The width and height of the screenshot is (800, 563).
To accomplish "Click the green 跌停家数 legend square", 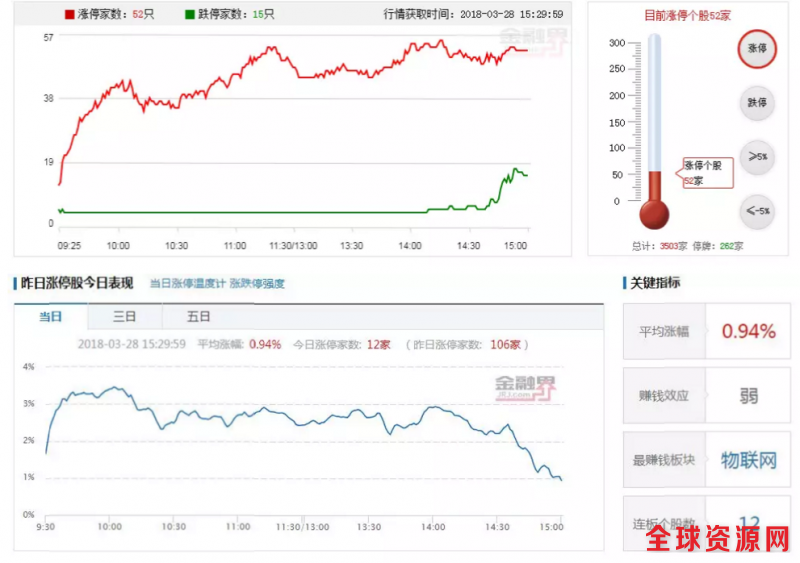I will (x=191, y=15).
